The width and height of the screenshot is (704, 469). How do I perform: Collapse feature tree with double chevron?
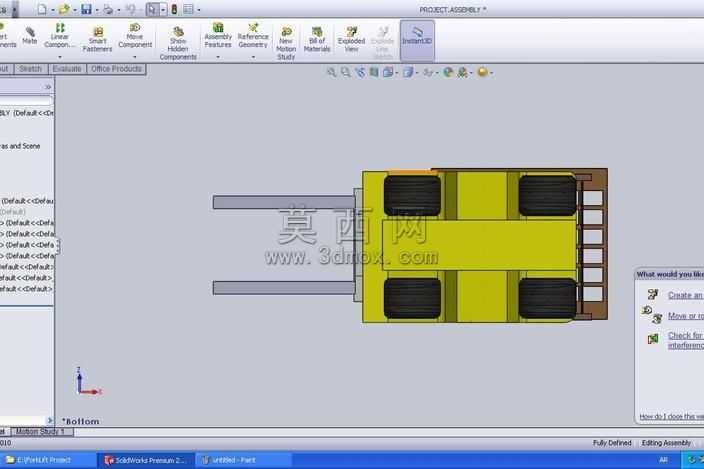[48, 87]
